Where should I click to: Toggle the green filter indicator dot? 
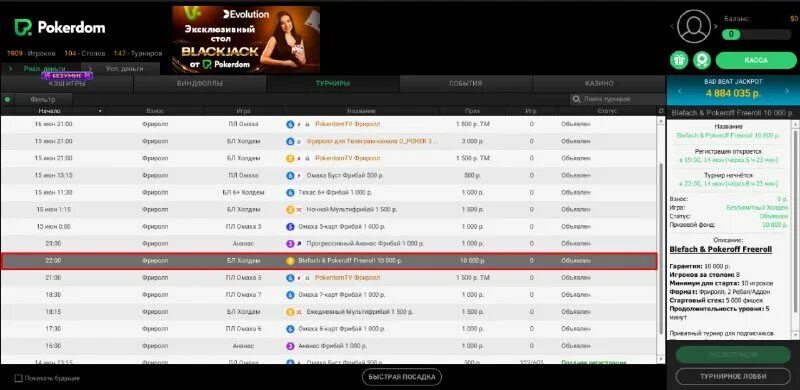[x=7, y=100]
